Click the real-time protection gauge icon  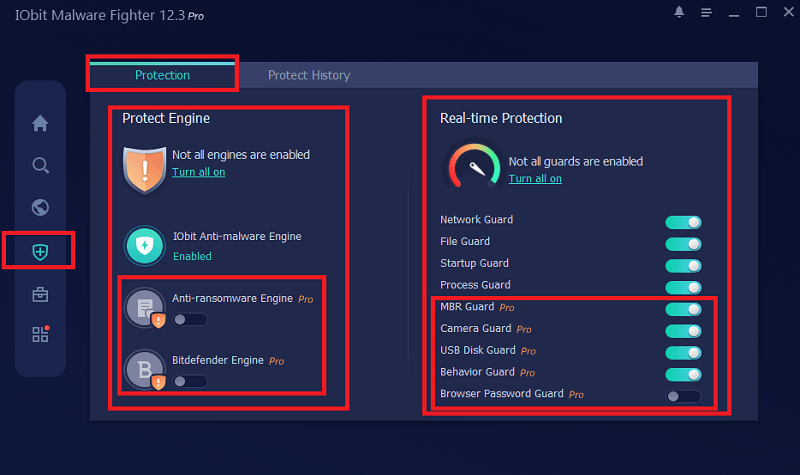point(474,166)
